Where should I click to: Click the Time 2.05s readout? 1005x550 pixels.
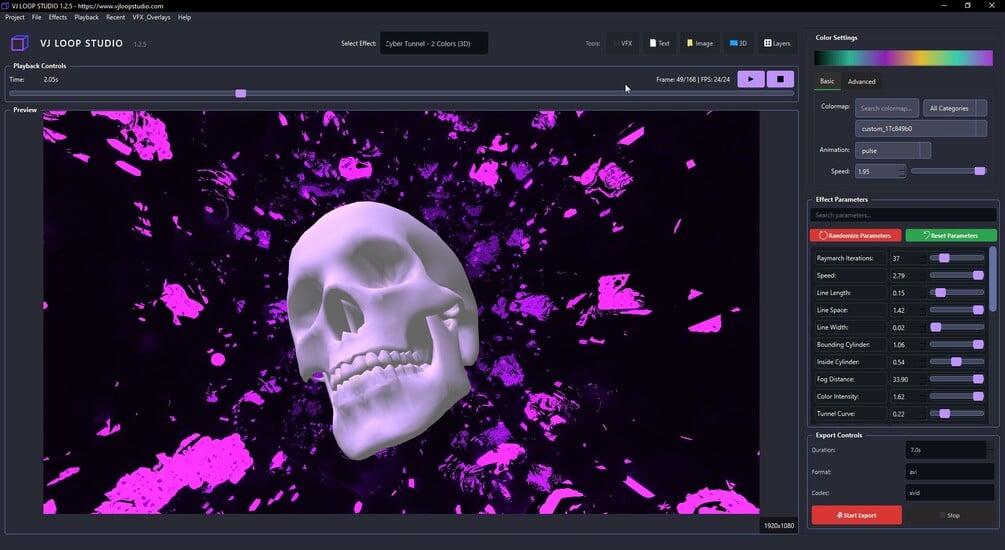pyautogui.click(x=51, y=79)
